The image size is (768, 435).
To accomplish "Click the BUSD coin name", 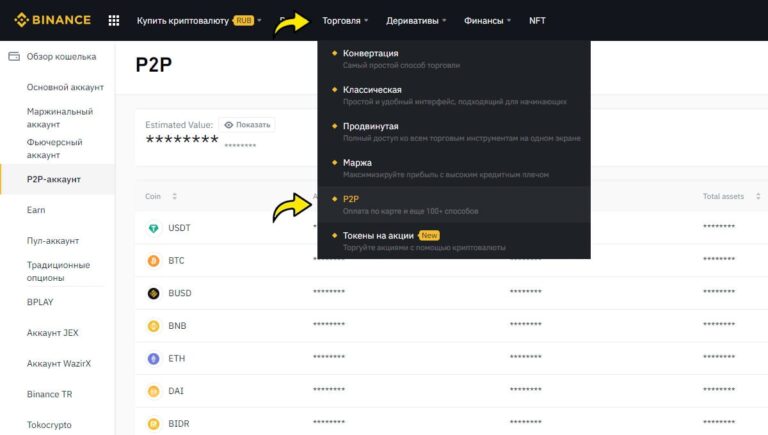I will click(180, 293).
